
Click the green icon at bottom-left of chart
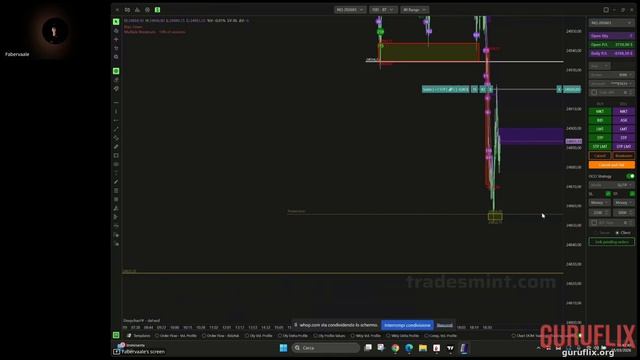tap(116, 335)
